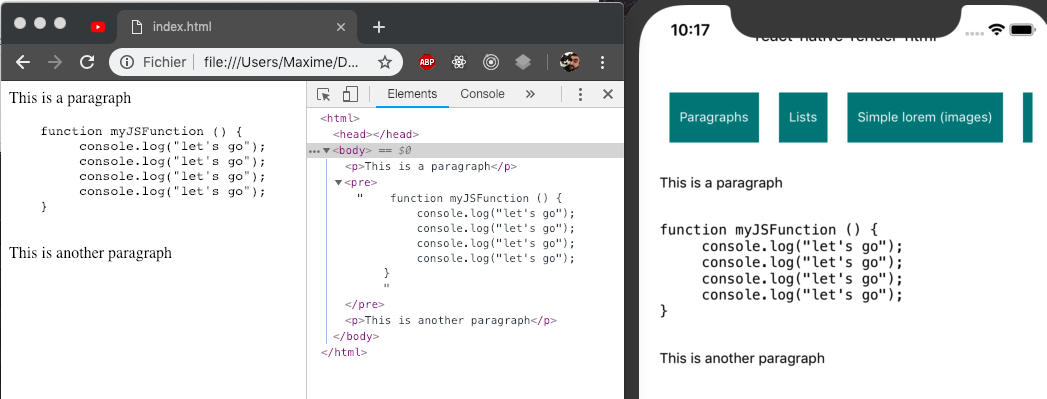Close the index.html tab

(x=341, y=27)
